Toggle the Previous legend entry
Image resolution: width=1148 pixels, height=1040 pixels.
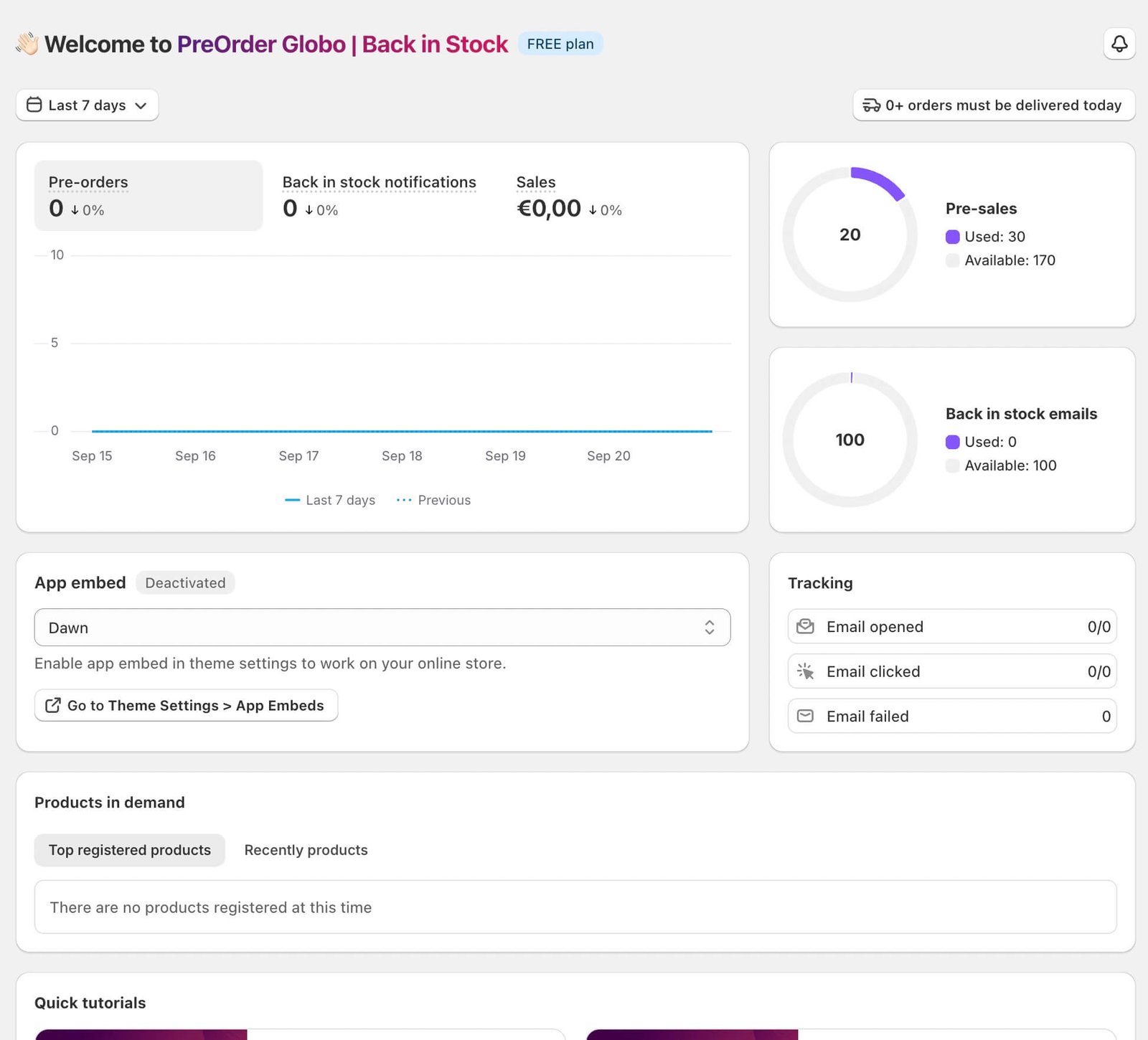point(433,500)
